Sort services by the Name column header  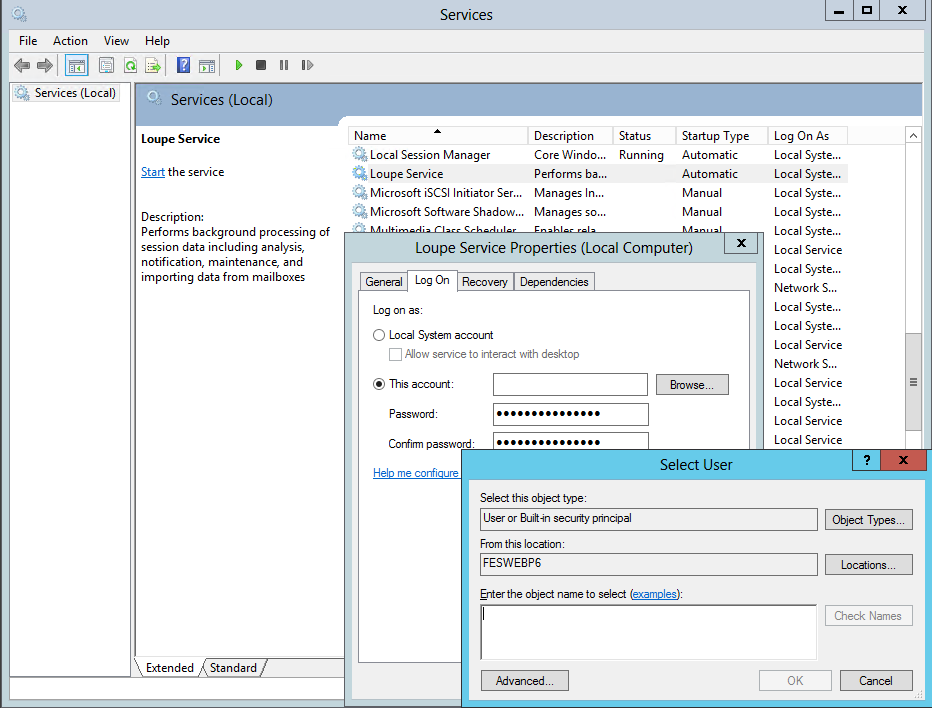(437, 136)
